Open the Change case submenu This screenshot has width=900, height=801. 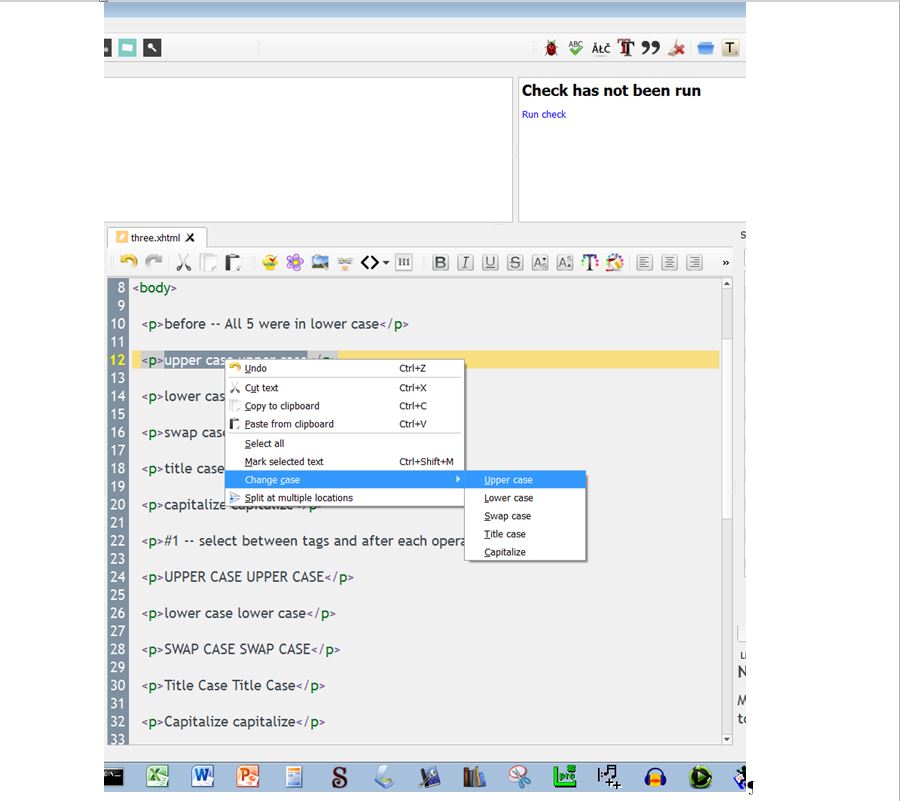(344, 480)
